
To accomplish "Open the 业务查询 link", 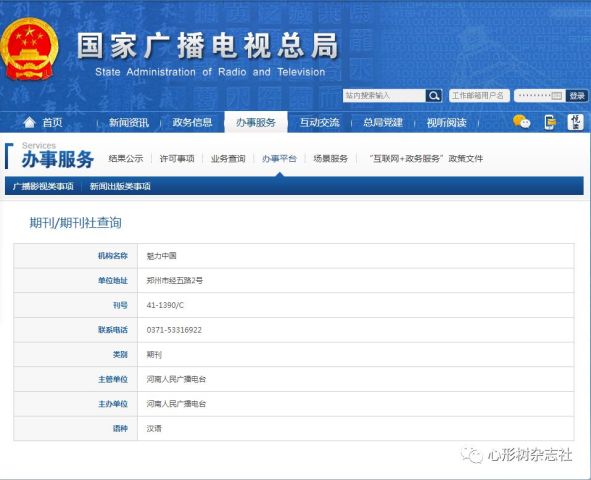I will click(228, 159).
